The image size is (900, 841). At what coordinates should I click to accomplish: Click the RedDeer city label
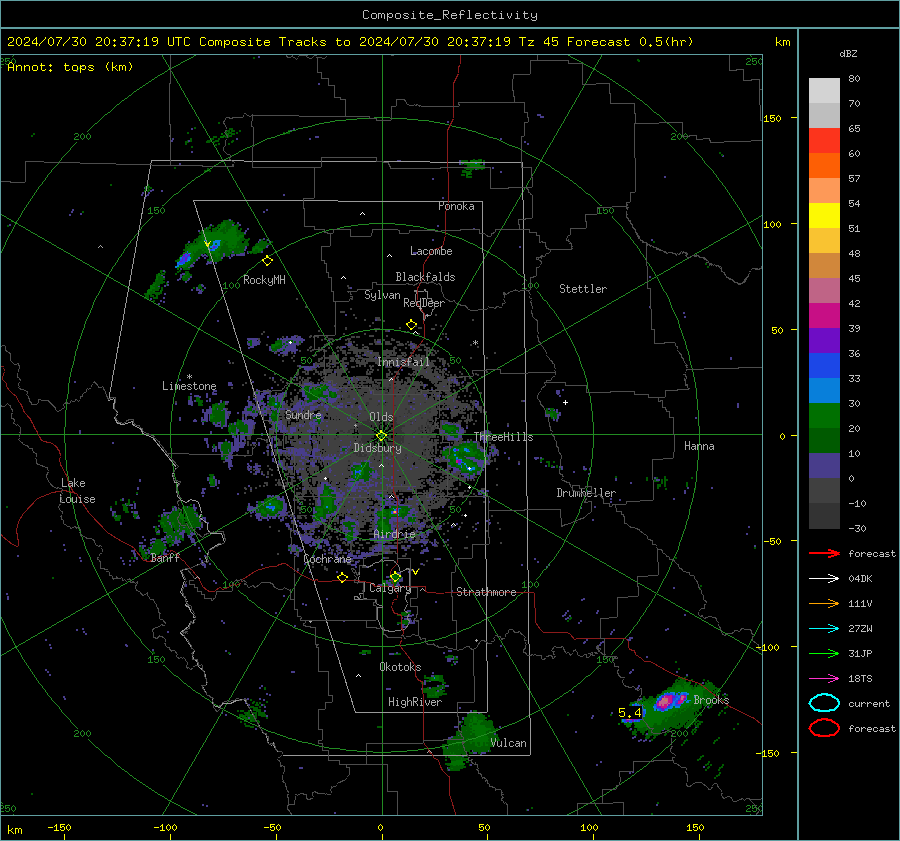[424, 303]
